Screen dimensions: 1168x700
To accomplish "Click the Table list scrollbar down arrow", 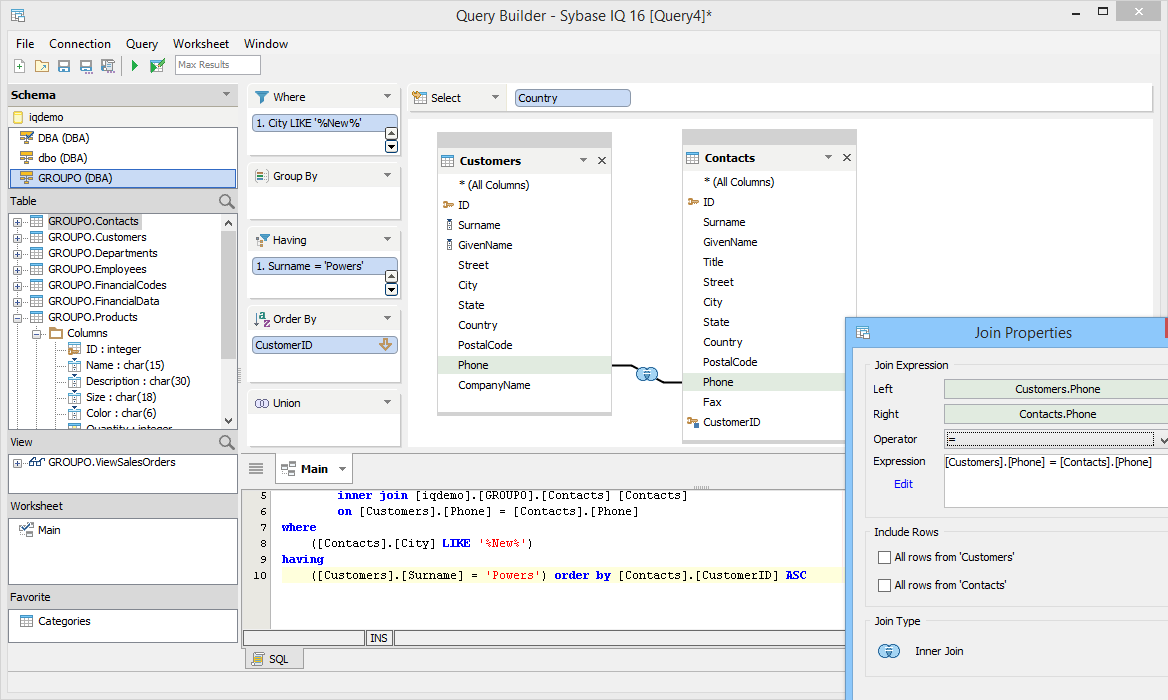I will click(229, 421).
